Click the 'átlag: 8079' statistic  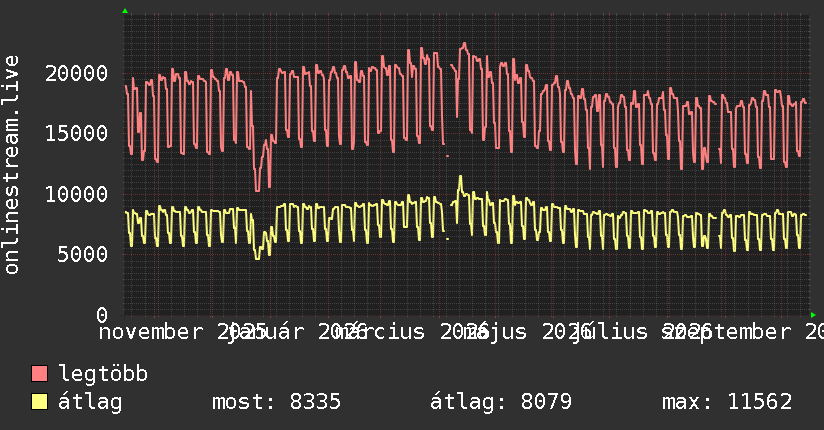tap(501, 402)
